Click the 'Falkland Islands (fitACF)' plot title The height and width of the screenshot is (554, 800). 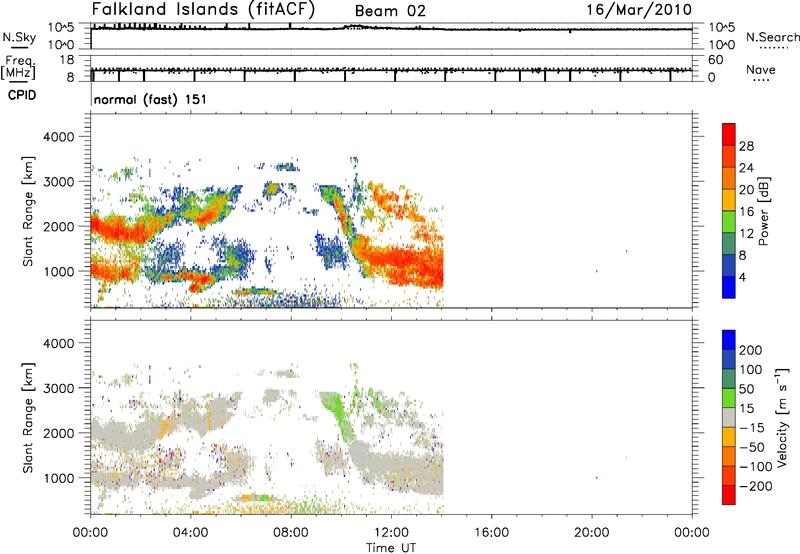(x=203, y=10)
